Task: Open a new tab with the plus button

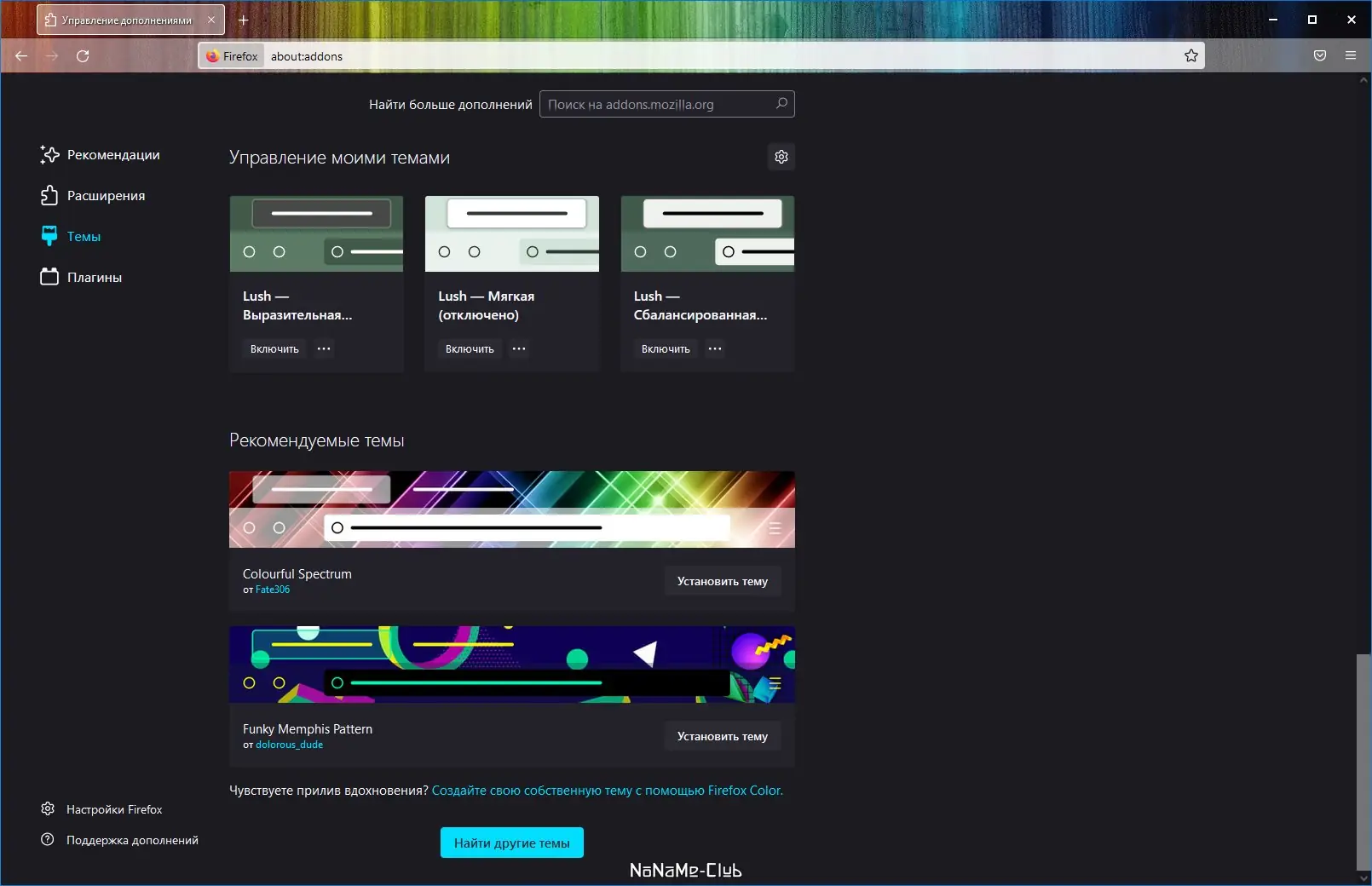Action: pyautogui.click(x=243, y=20)
